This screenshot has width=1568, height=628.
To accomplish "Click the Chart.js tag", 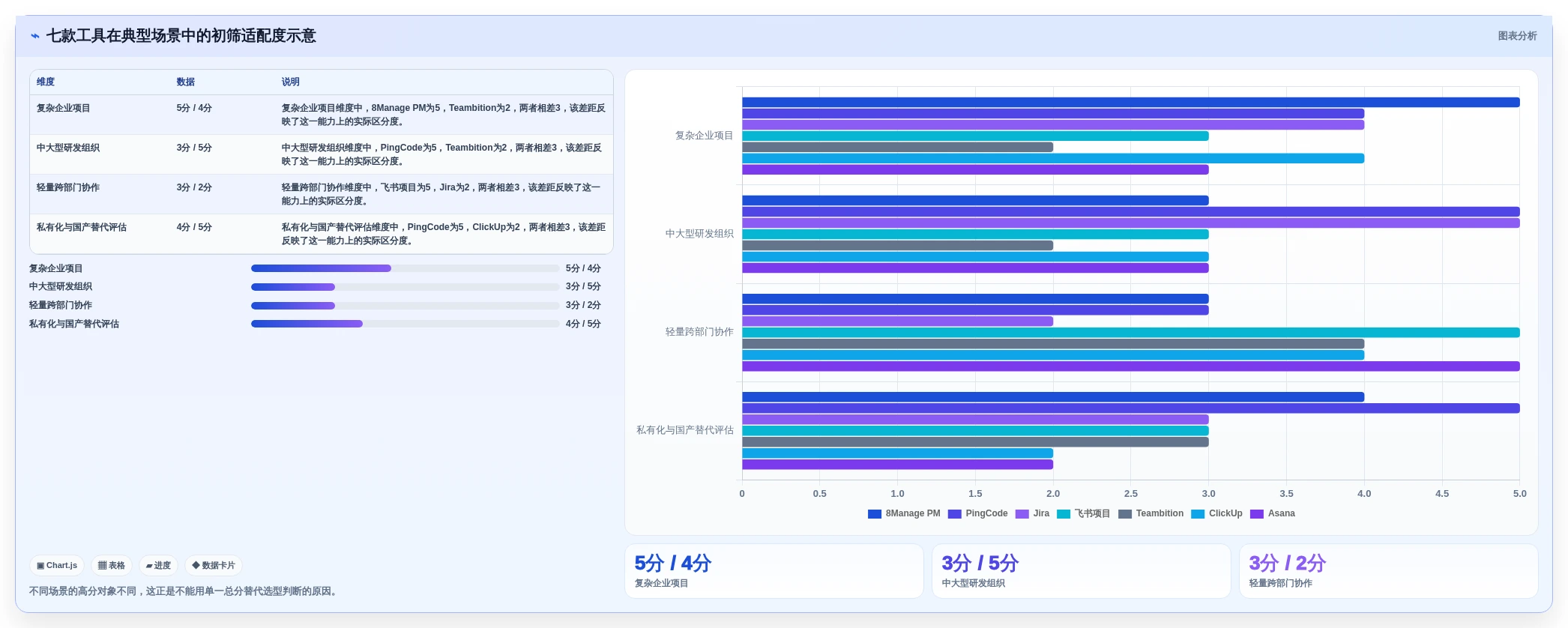I will (57, 566).
